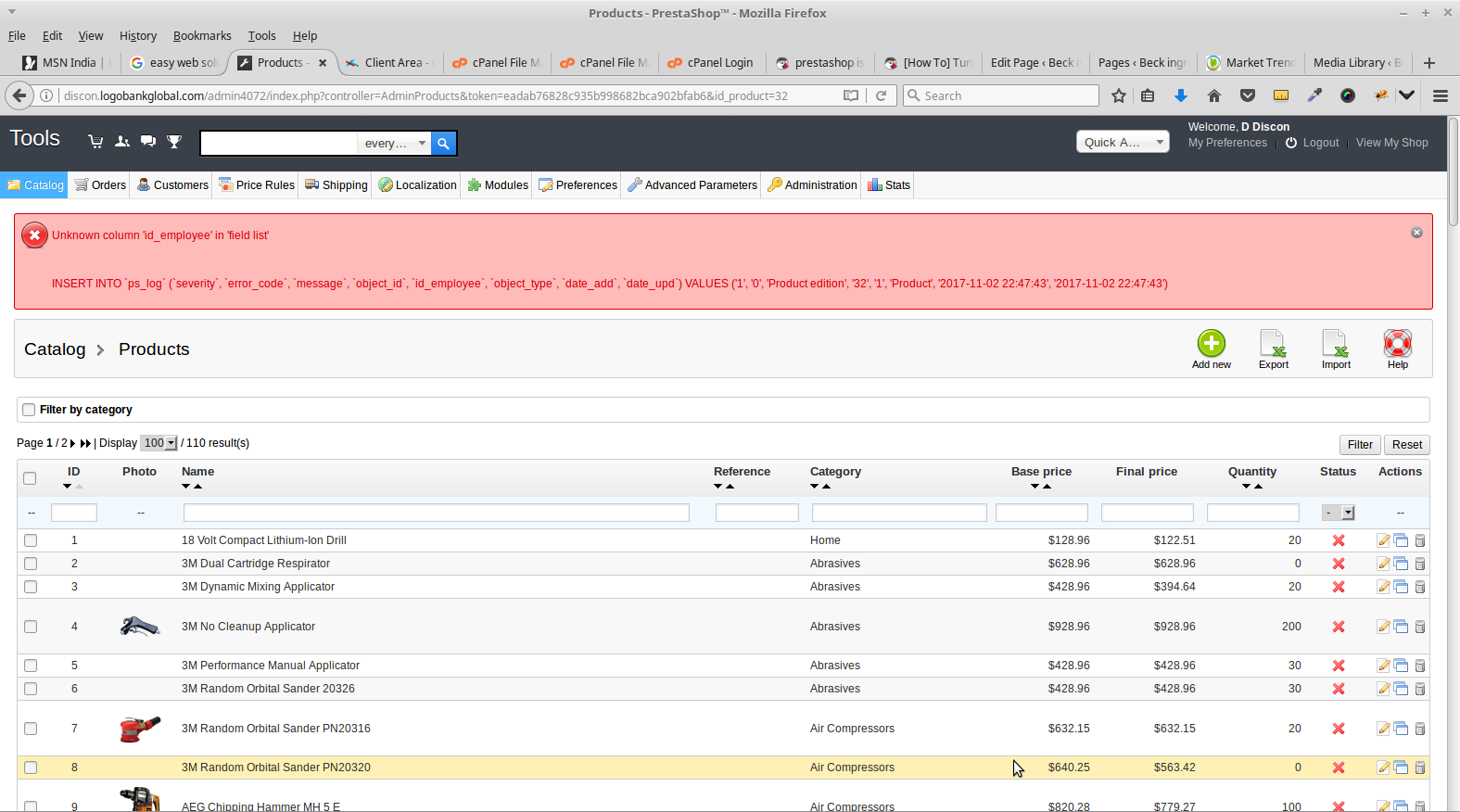Click the Export products icon
Image resolution: width=1460 pixels, height=812 pixels.
[1273, 344]
